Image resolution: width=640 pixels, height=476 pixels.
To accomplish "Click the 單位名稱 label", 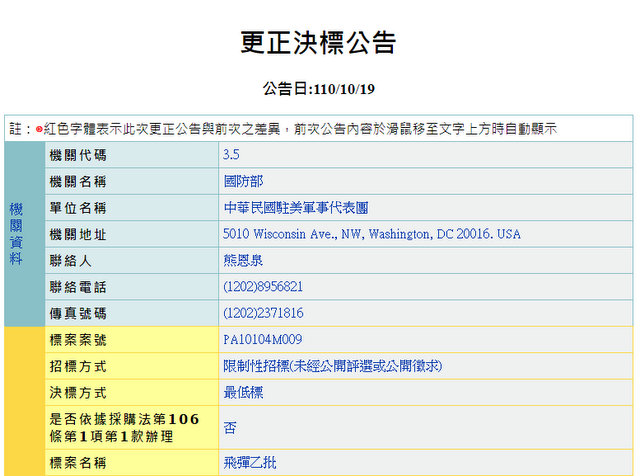I will [78, 208].
